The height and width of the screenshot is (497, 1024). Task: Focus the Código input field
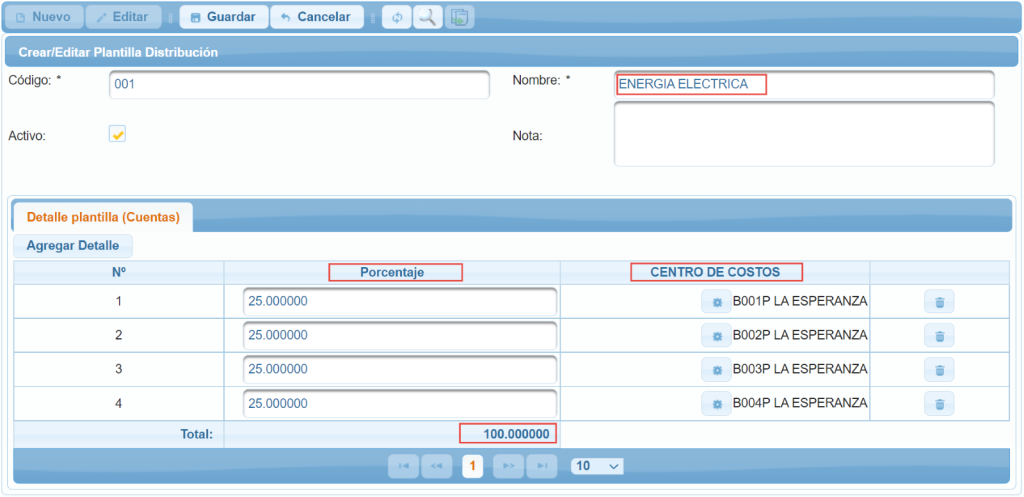pos(299,85)
